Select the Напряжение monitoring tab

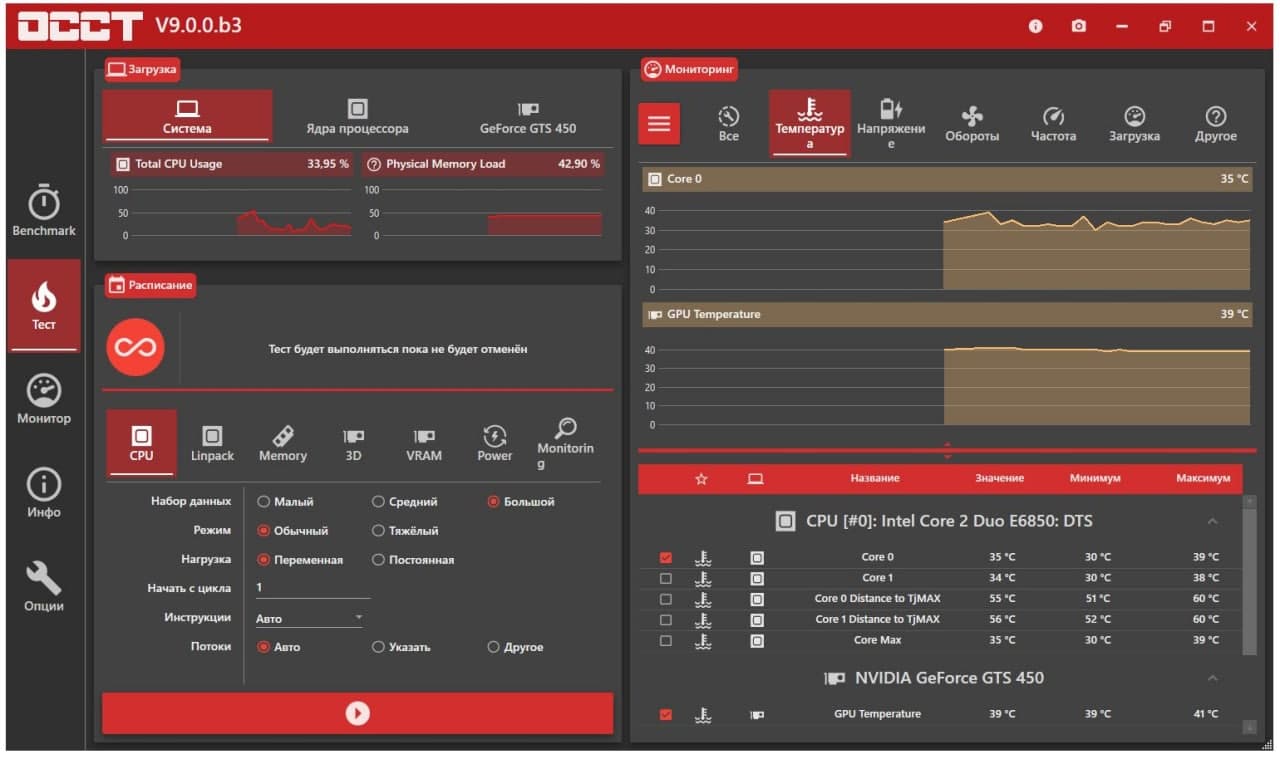[891, 124]
